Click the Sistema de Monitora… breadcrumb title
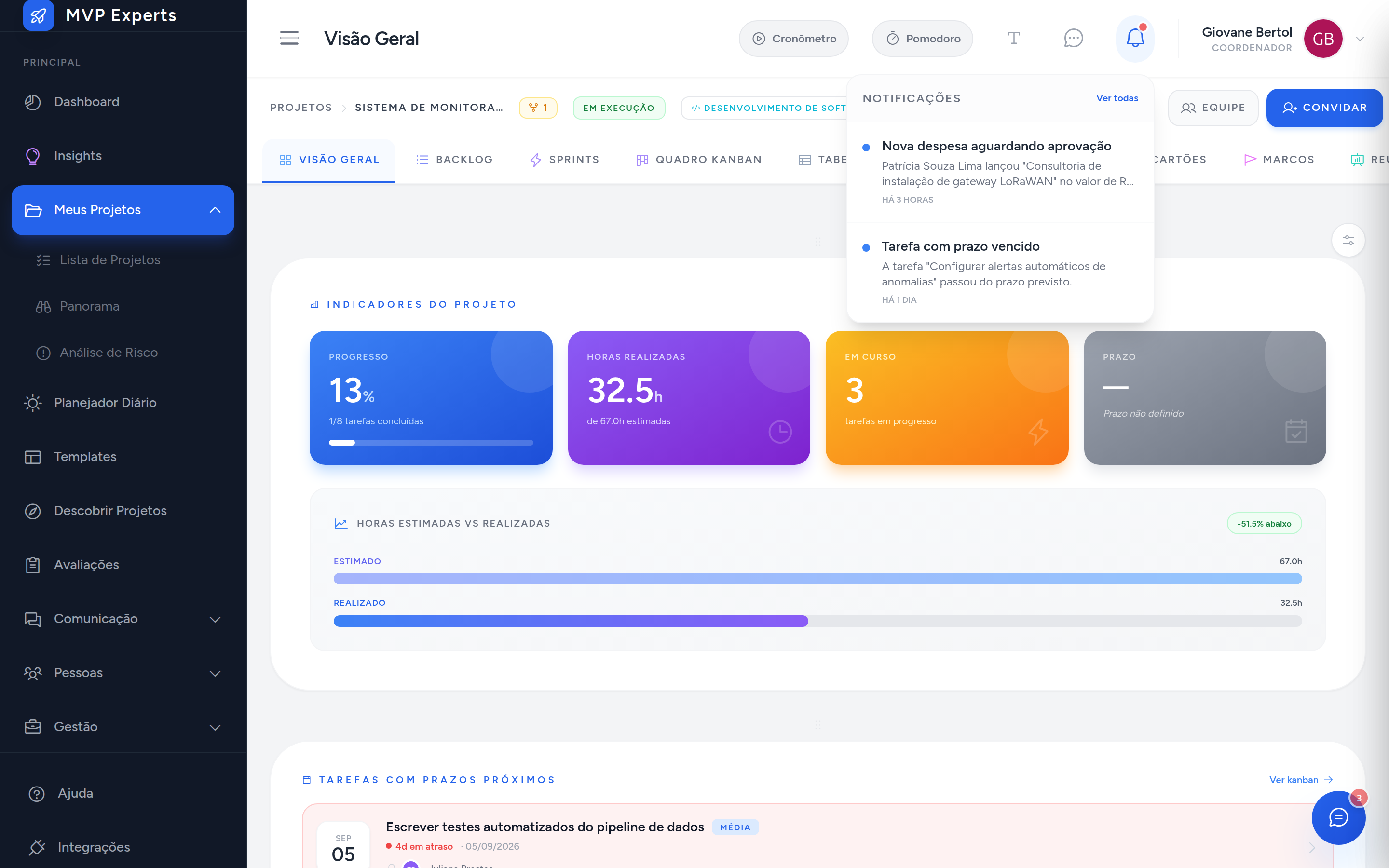1389x868 pixels. tap(429, 108)
